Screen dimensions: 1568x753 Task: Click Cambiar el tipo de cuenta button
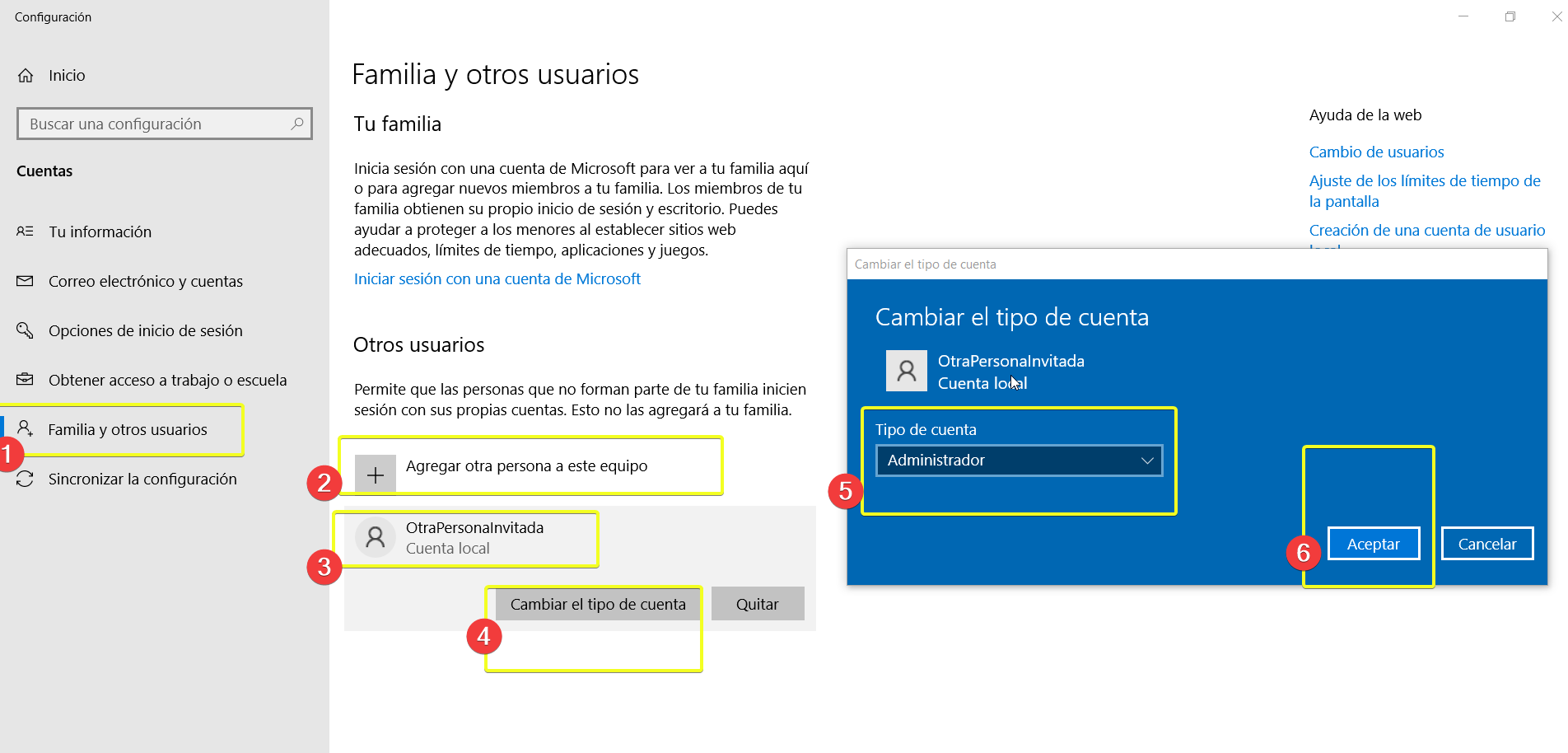[x=598, y=604]
